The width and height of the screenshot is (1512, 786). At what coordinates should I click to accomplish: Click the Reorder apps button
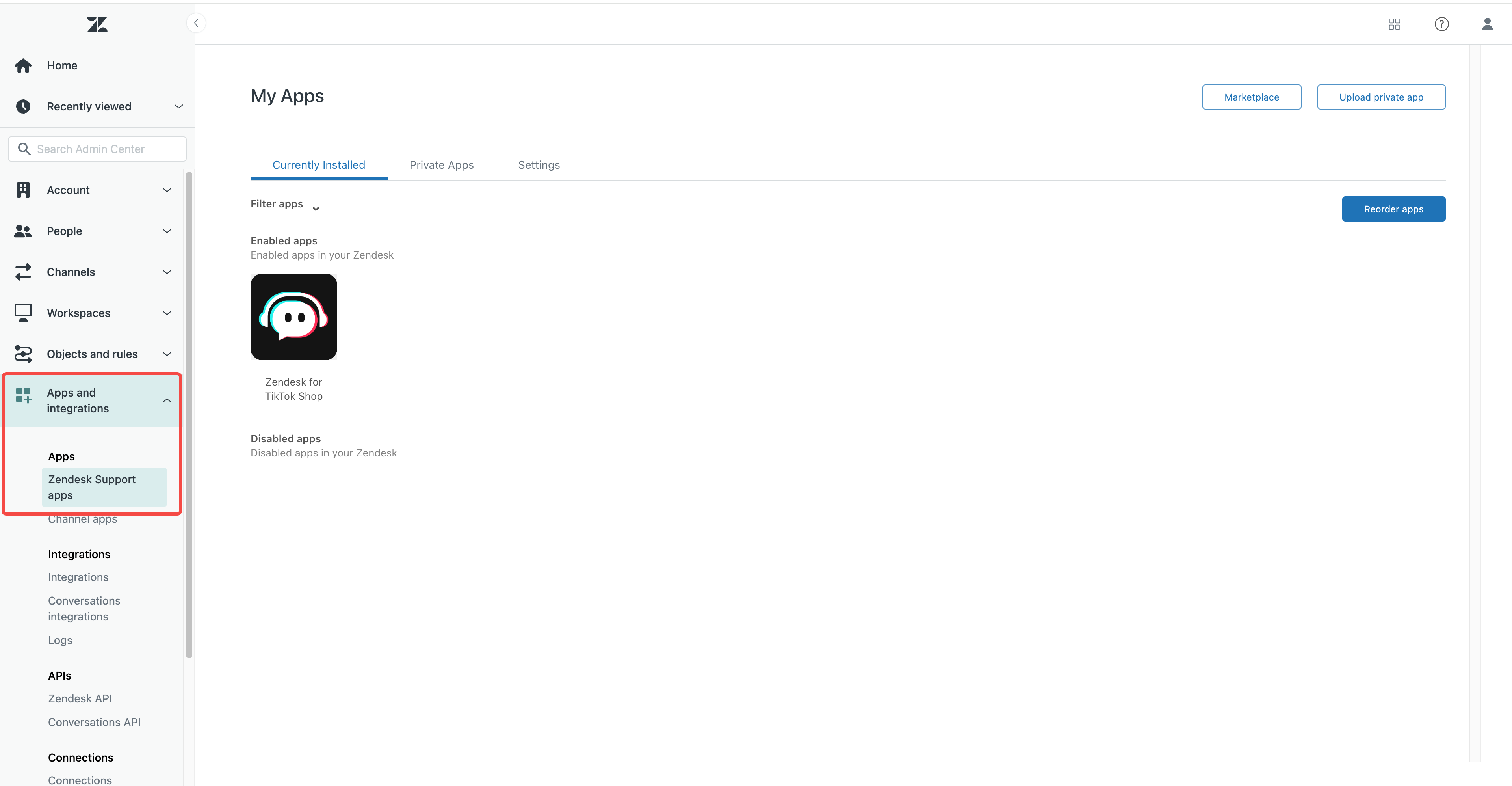pyautogui.click(x=1393, y=209)
